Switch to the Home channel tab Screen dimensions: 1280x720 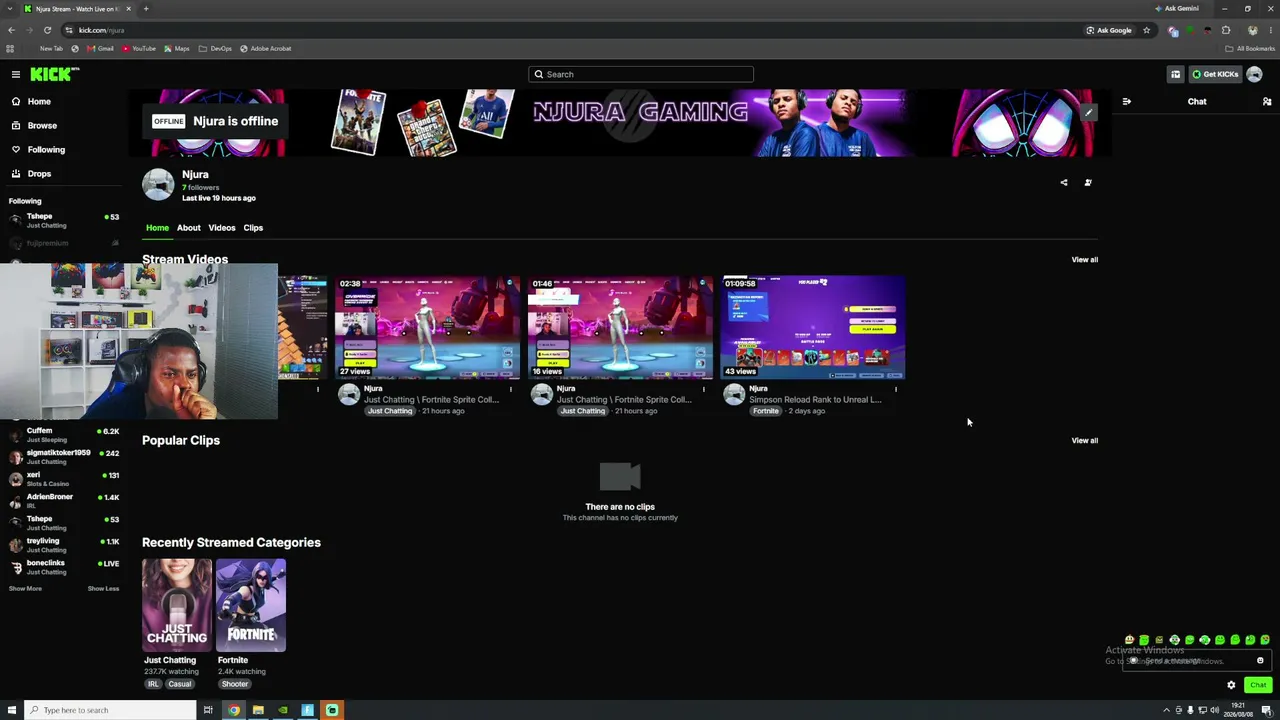[157, 228]
